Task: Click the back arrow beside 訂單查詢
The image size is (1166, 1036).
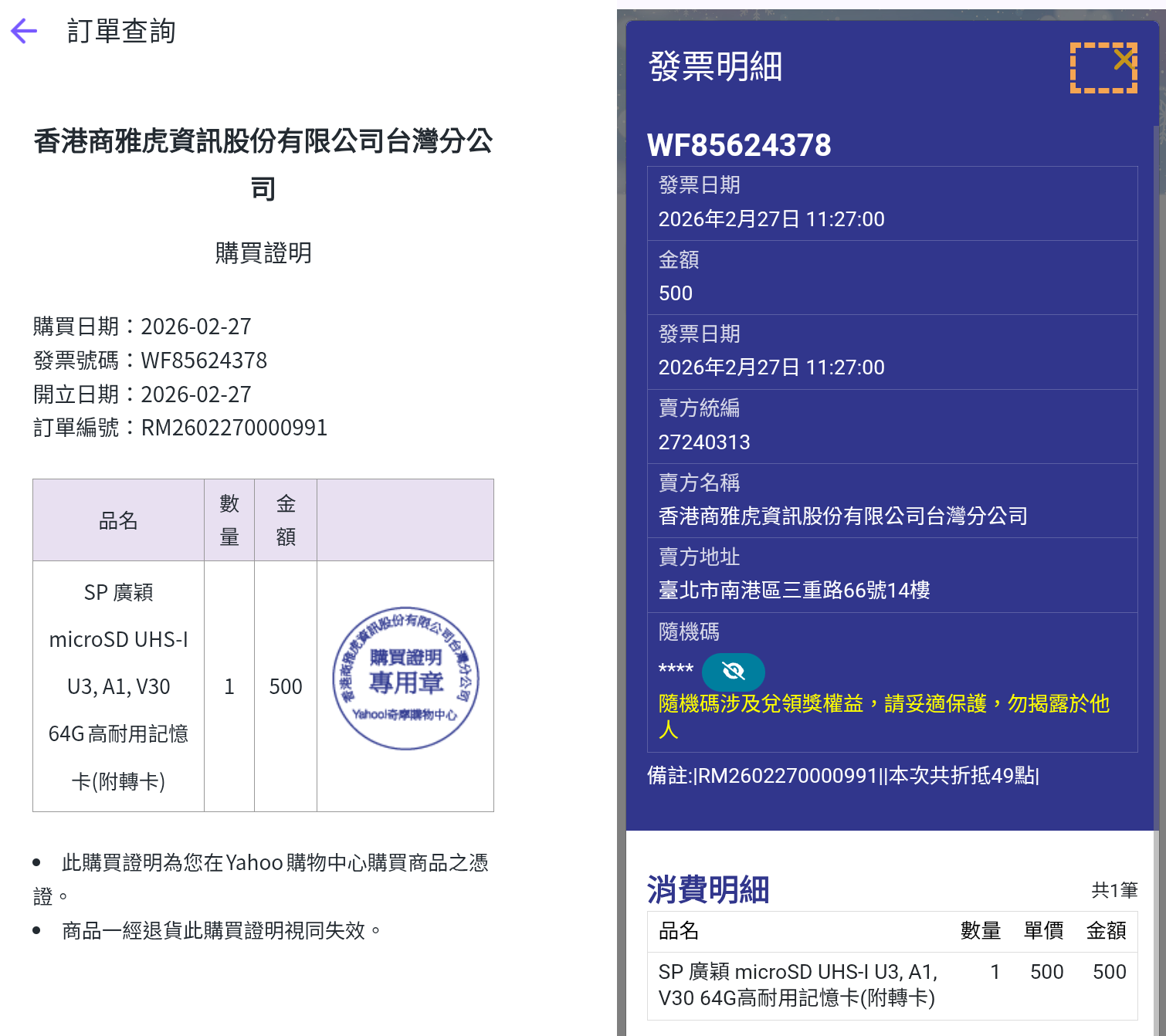Action: (x=24, y=31)
